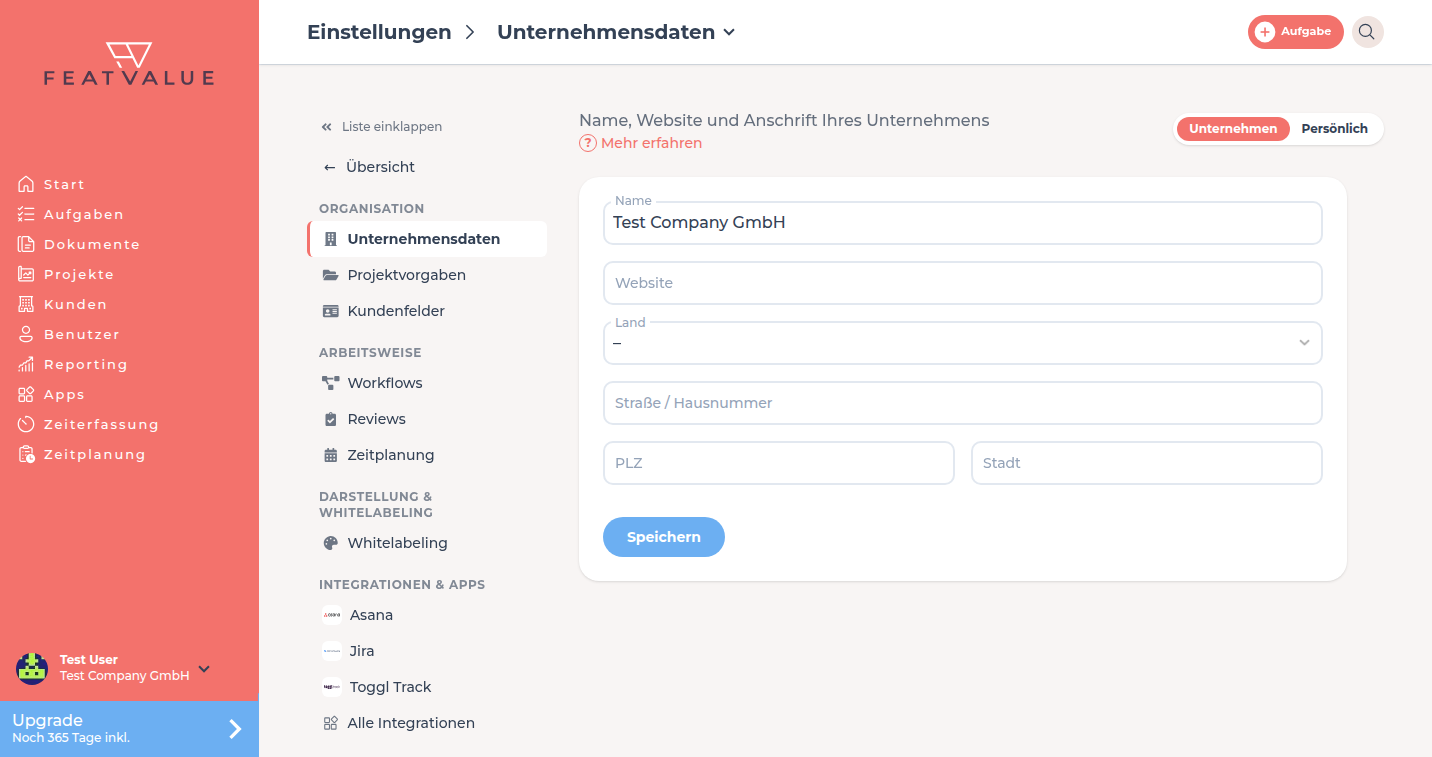The width and height of the screenshot is (1432, 757).
Task: Open Aufgaben checklist icon in sidebar
Action: [26, 214]
